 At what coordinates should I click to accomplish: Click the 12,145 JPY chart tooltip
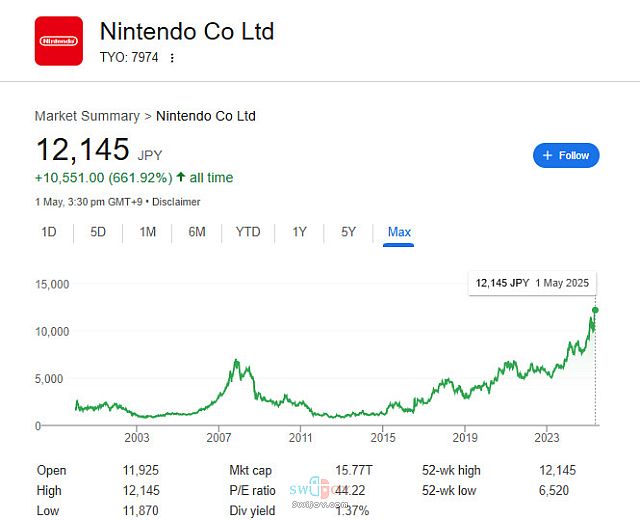click(x=532, y=283)
